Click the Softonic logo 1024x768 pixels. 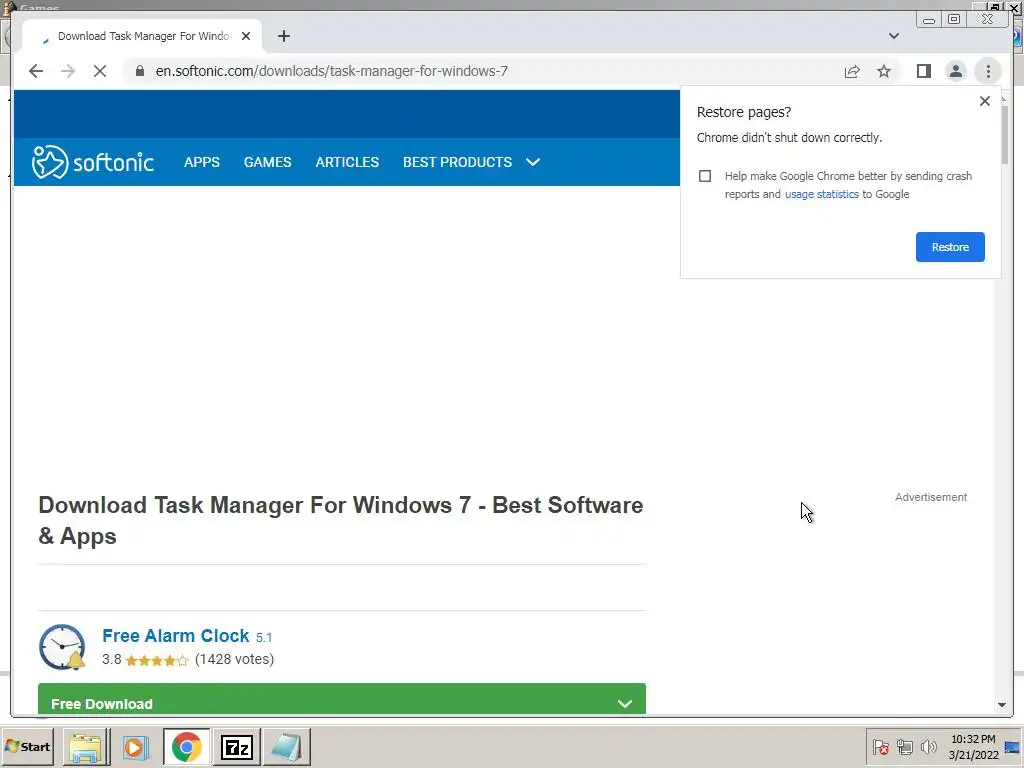pyautogui.click(x=93, y=162)
